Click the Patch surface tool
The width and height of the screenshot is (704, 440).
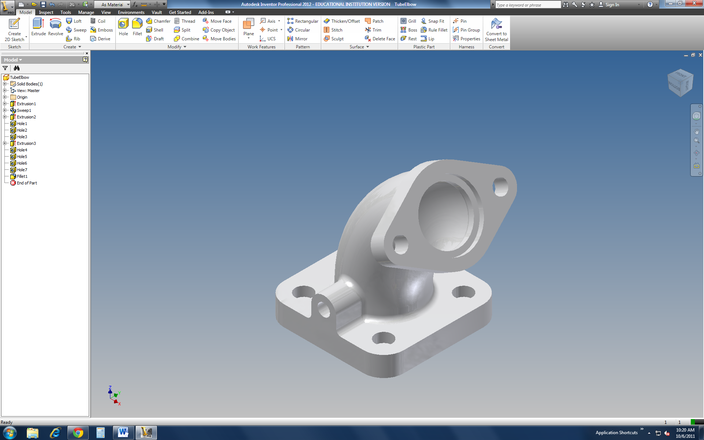(x=374, y=21)
